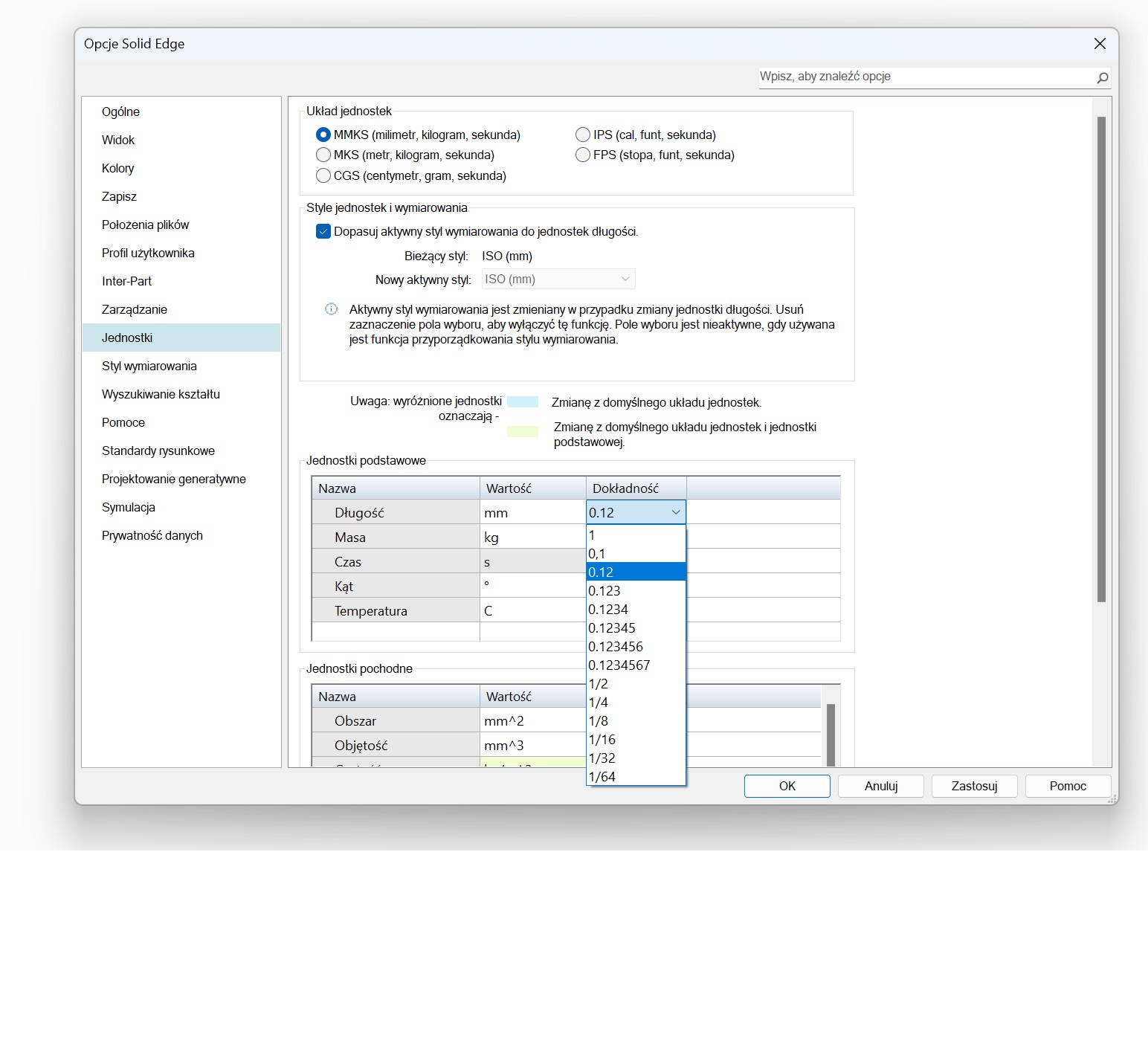The width and height of the screenshot is (1148, 1049).
Task: Open the Styl wymiarowania settings page
Action: (x=149, y=366)
